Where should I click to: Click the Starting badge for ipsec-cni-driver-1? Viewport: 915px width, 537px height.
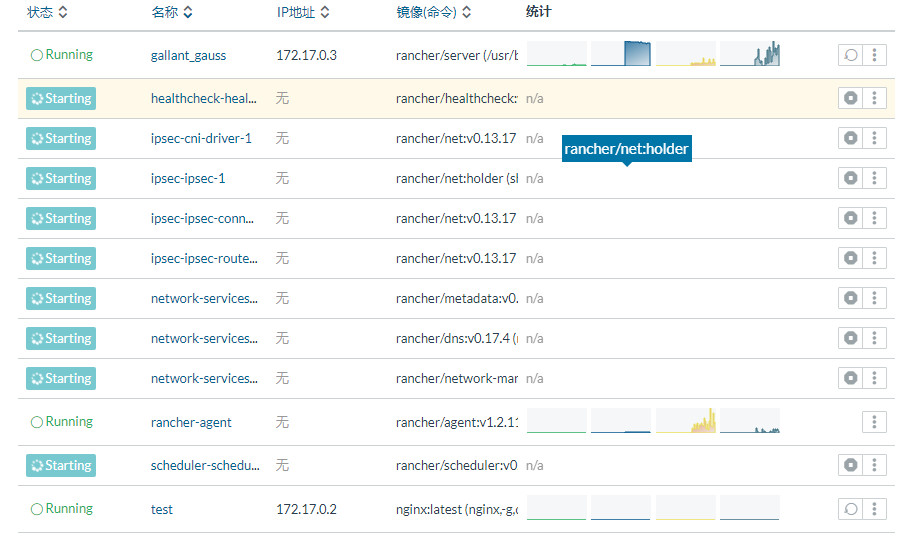pos(61,139)
